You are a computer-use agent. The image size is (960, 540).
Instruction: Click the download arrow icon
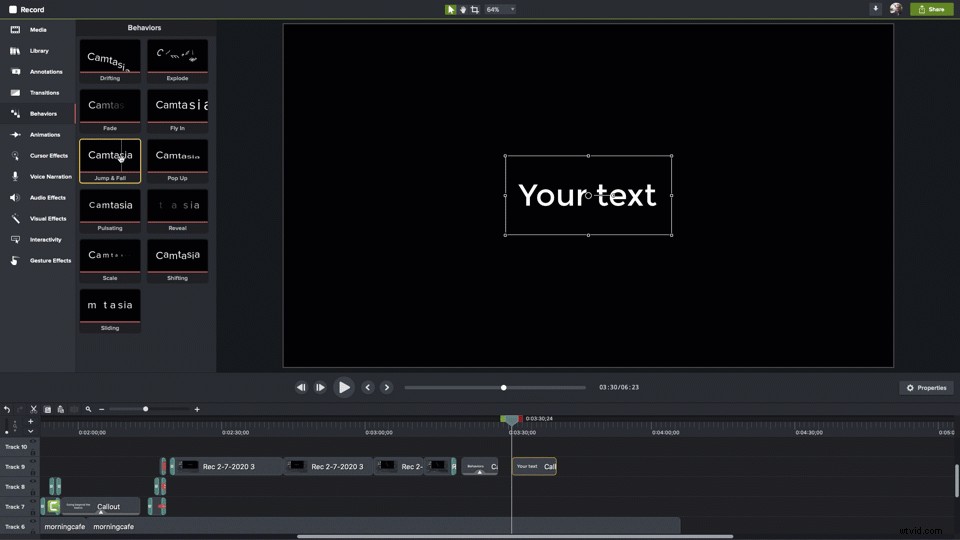[876, 9]
